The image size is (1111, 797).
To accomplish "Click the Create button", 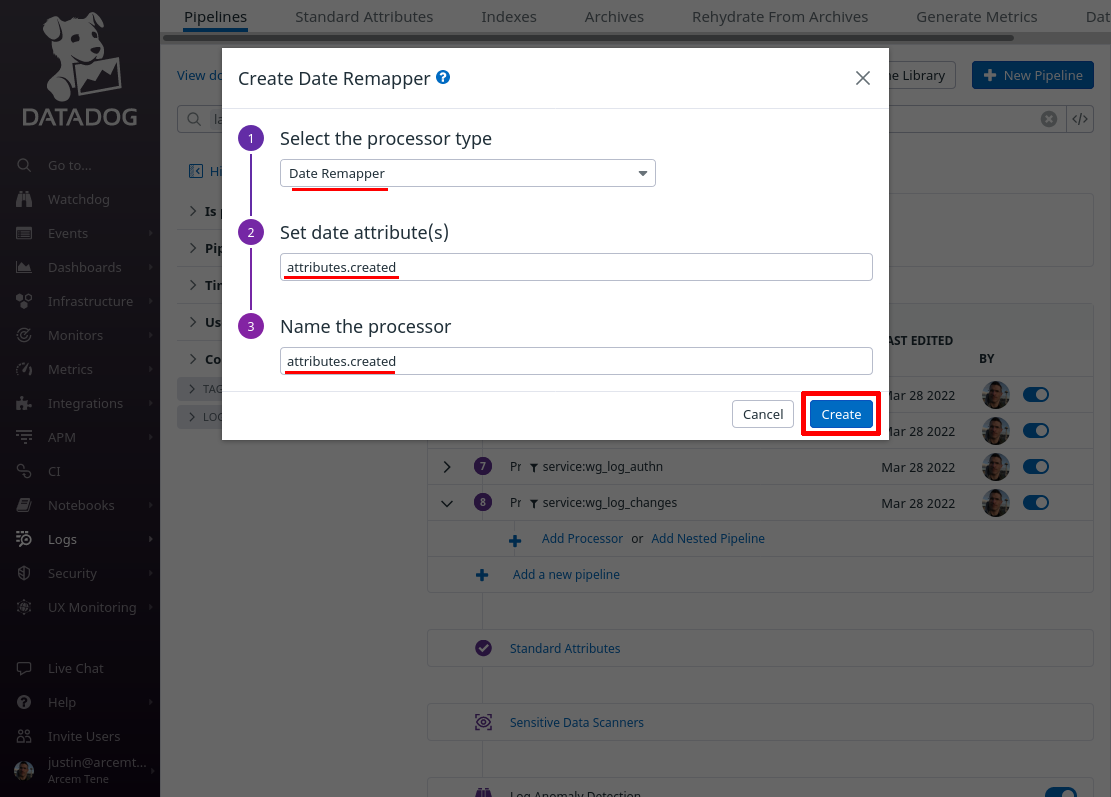I will tap(841, 414).
